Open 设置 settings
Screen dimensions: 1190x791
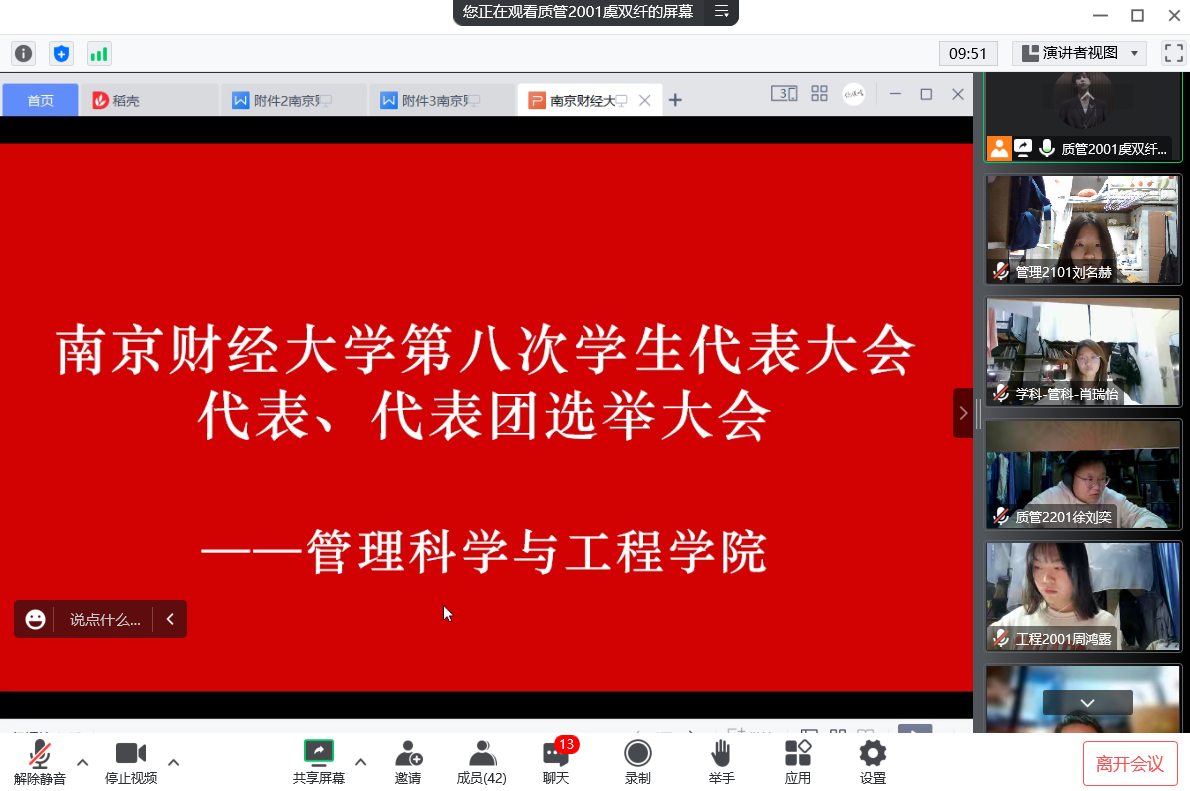click(872, 762)
